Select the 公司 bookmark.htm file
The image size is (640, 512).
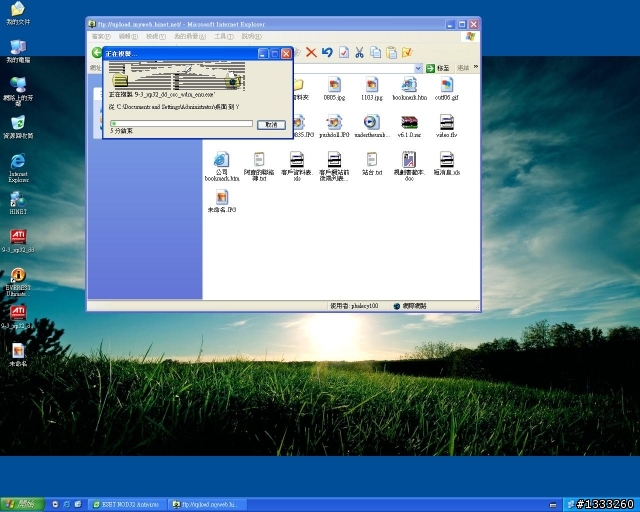point(222,166)
